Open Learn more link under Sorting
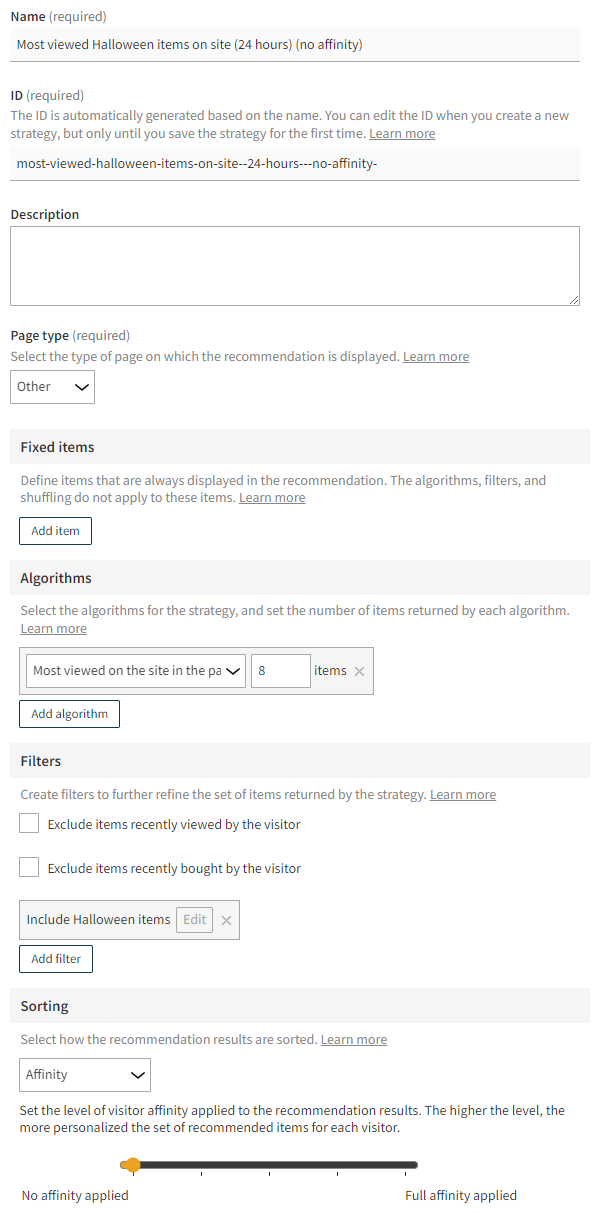 [353, 1038]
